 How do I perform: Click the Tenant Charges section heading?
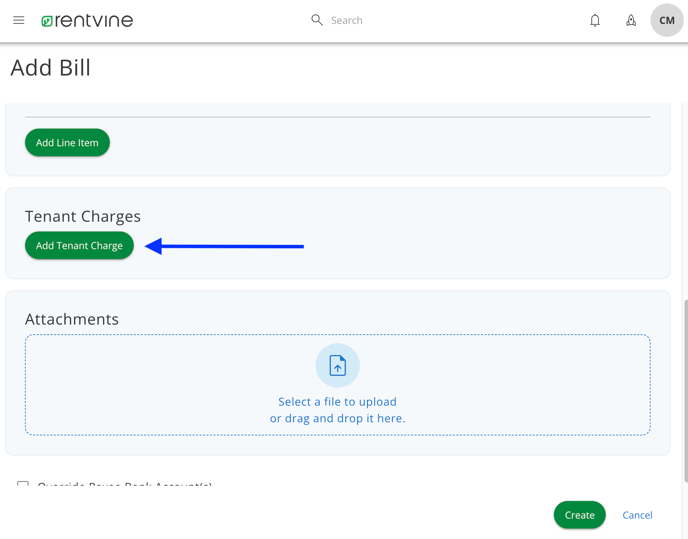83,216
